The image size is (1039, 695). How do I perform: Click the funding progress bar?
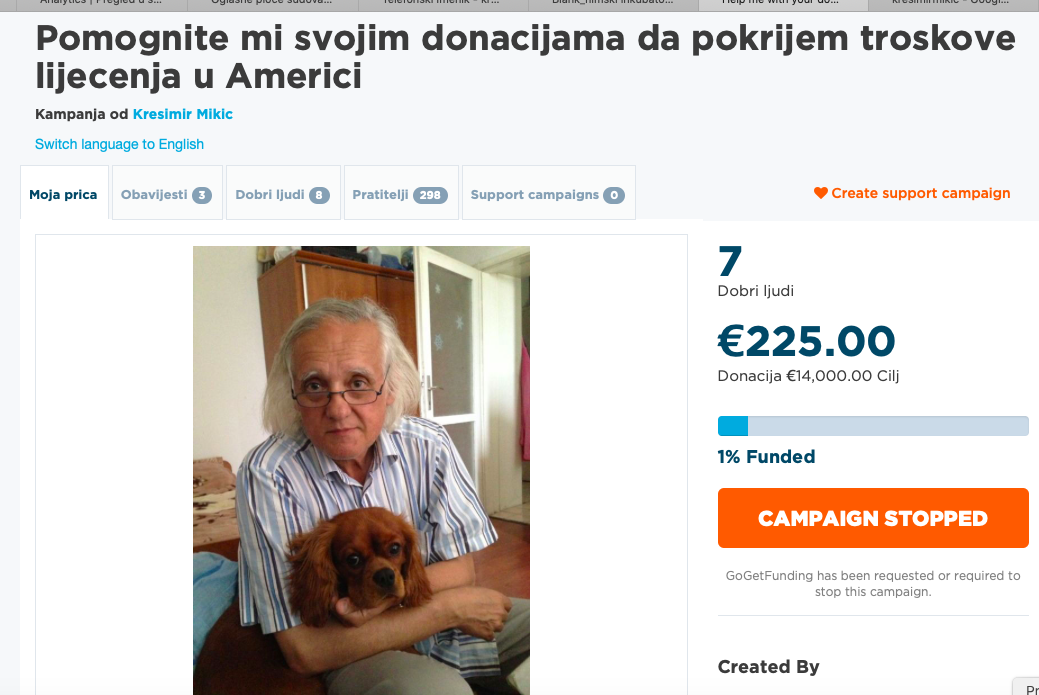click(x=873, y=426)
